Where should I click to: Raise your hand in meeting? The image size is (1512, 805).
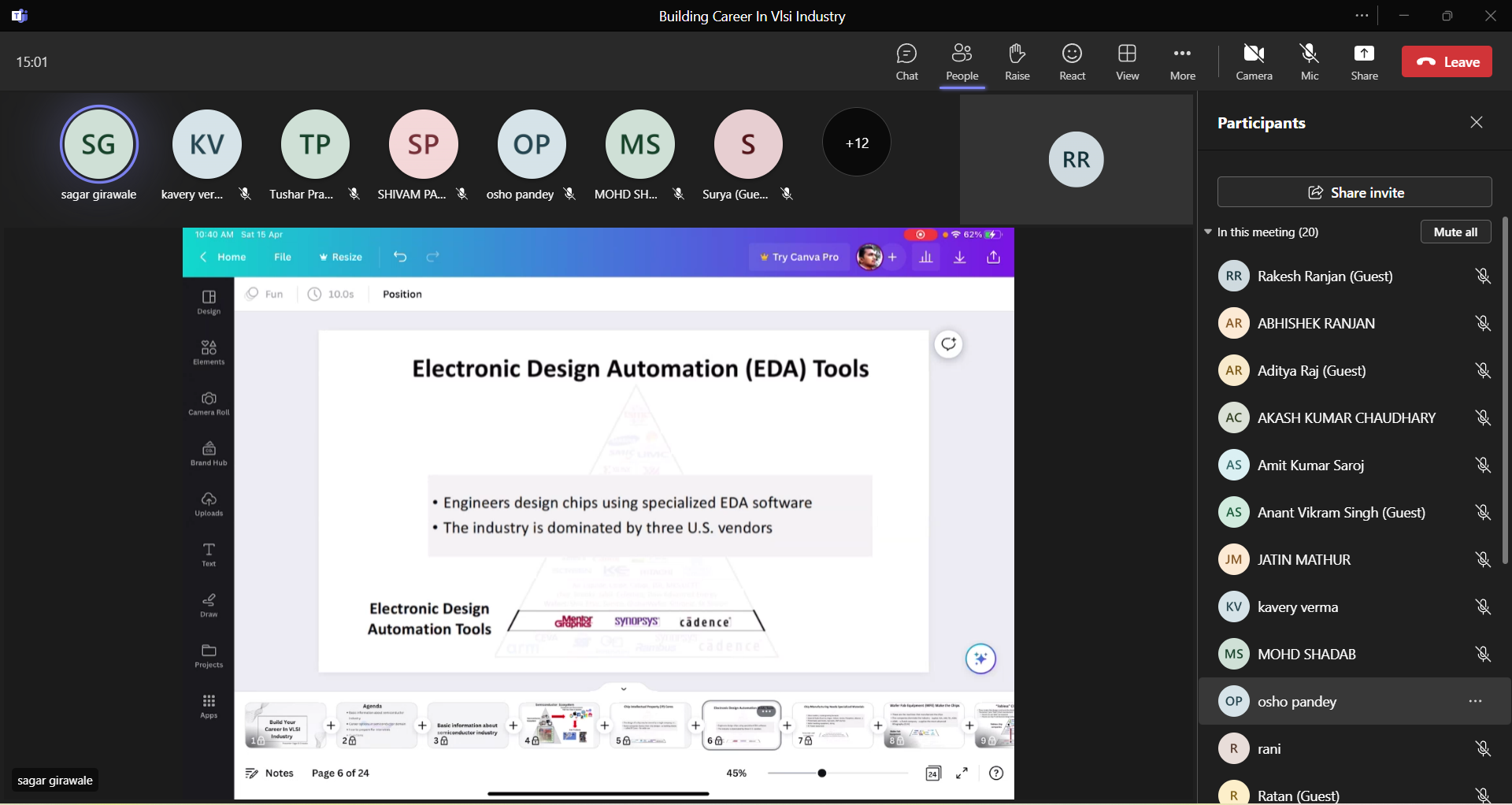point(1017,62)
